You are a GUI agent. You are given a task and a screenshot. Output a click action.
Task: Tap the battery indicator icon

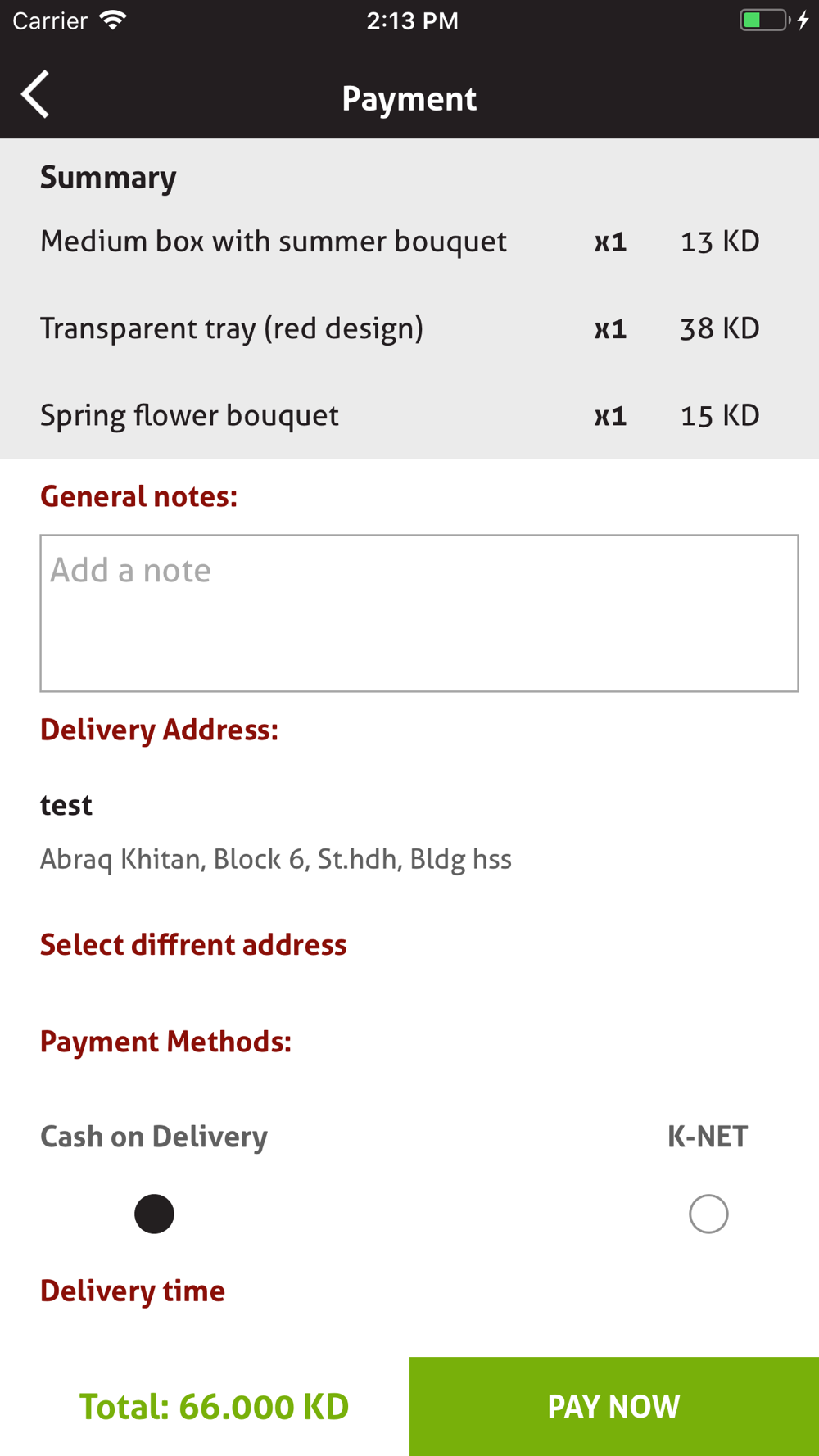pos(765,20)
